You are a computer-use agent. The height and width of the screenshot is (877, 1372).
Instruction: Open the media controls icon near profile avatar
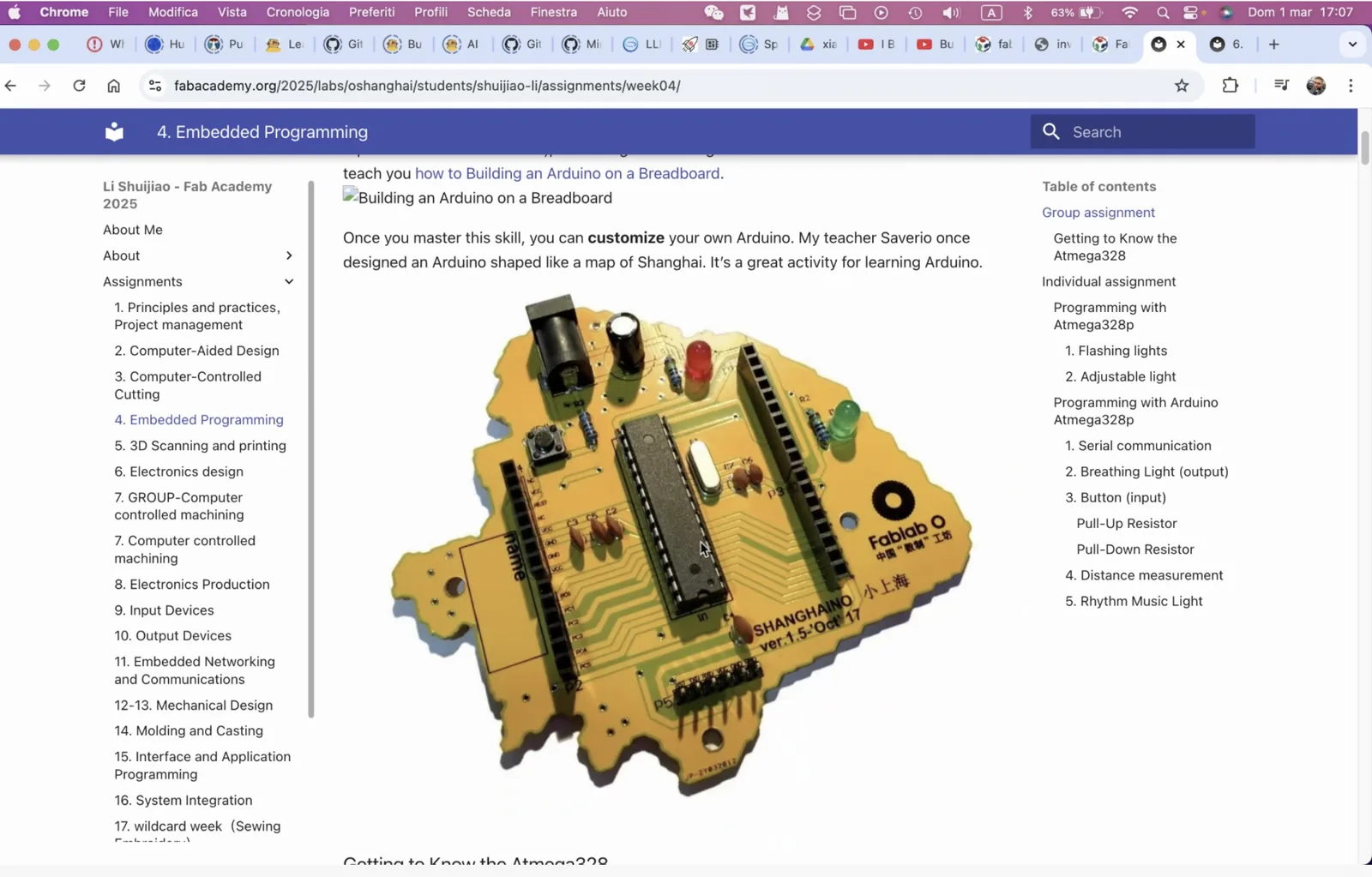tap(1280, 85)
